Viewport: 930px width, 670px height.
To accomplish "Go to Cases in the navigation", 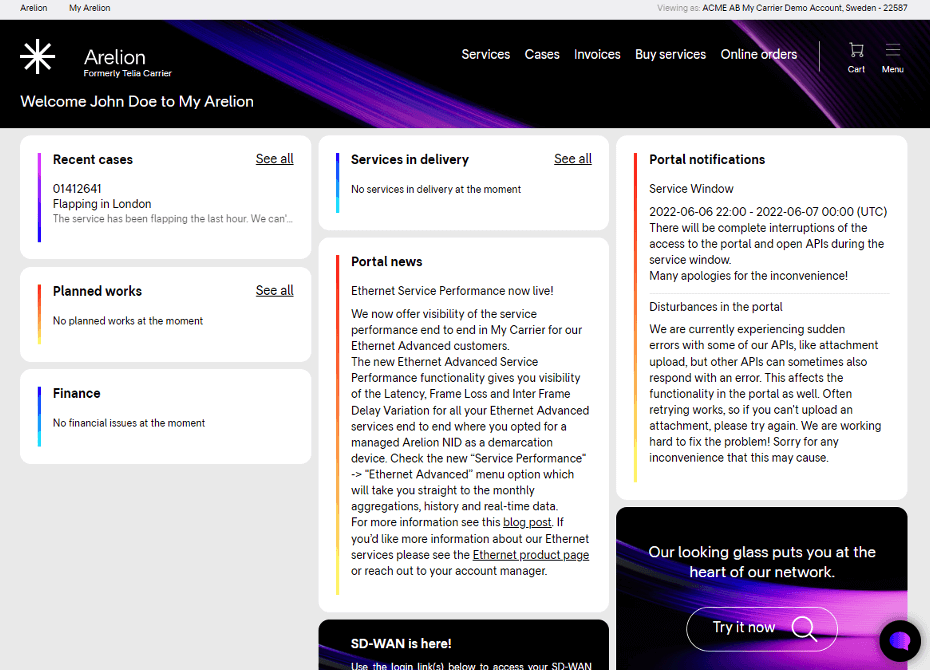I will click(542, 55).
